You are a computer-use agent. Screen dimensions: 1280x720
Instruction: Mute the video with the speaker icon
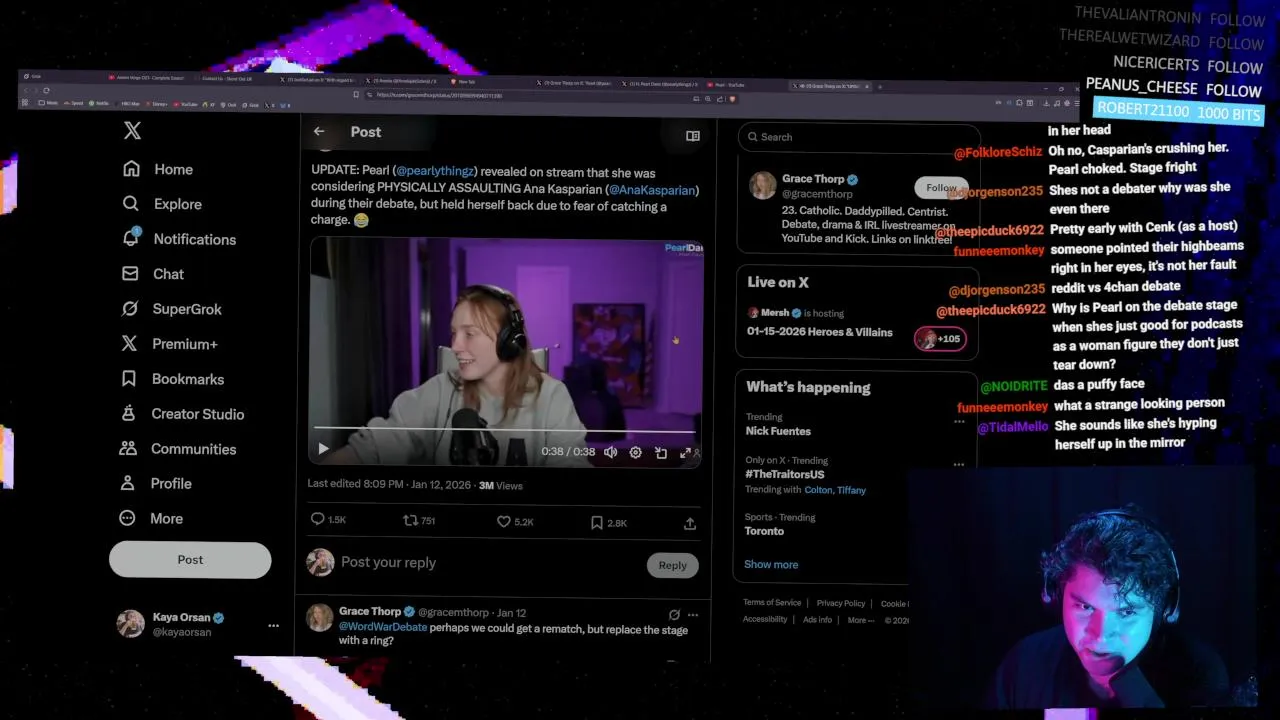(x=611, y=452)
